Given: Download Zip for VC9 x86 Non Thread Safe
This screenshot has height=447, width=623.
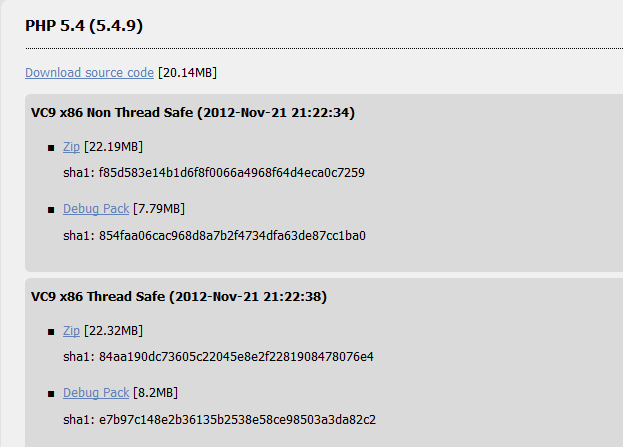Looking at the screenshot, I should coord(72,147).
